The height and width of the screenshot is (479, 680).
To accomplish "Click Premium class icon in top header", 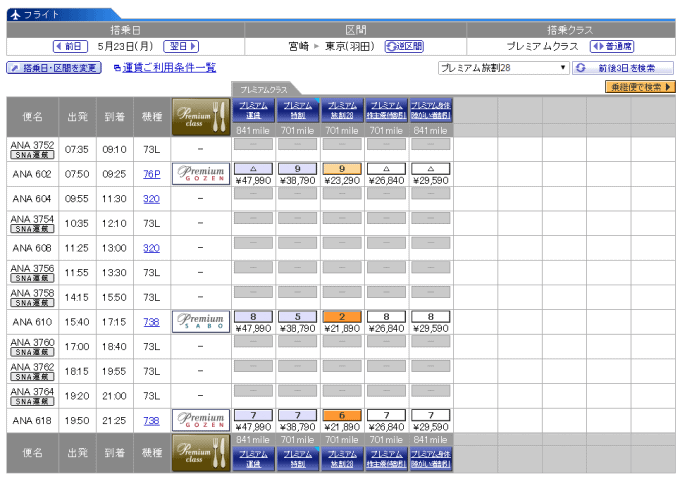I will pos(201,117).
